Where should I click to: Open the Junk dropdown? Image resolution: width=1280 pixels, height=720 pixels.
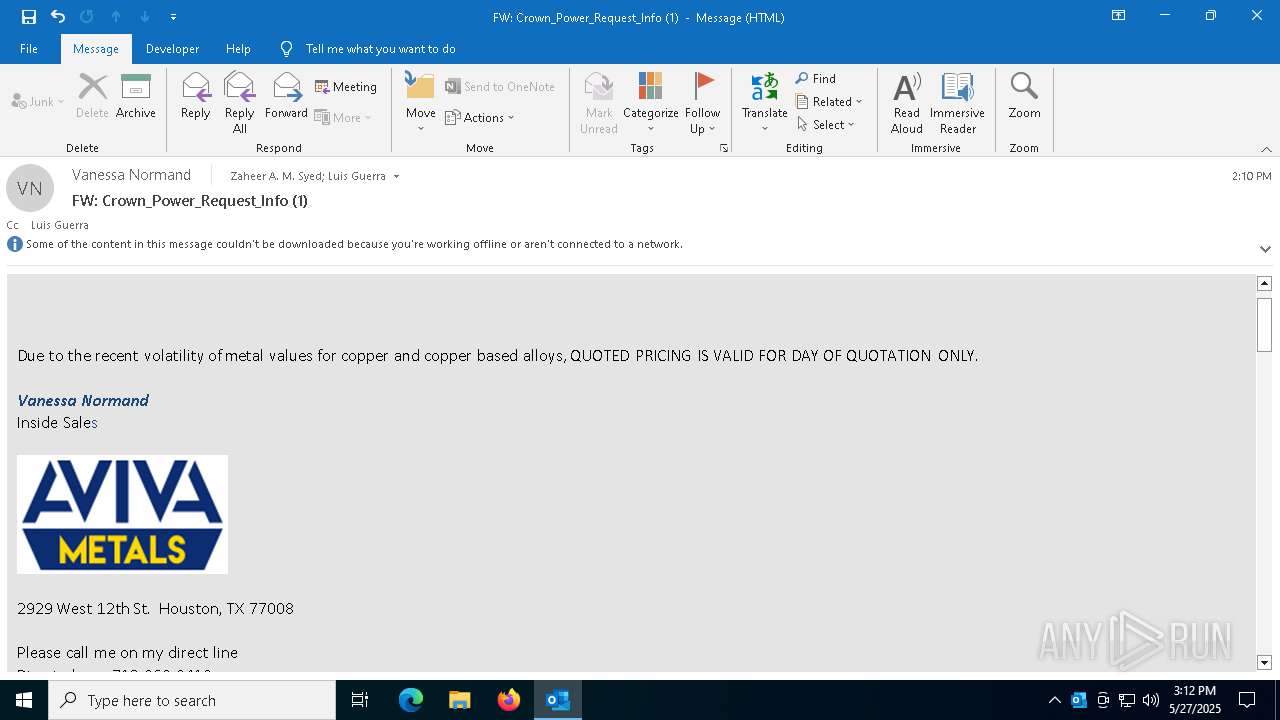pos(38,102)
